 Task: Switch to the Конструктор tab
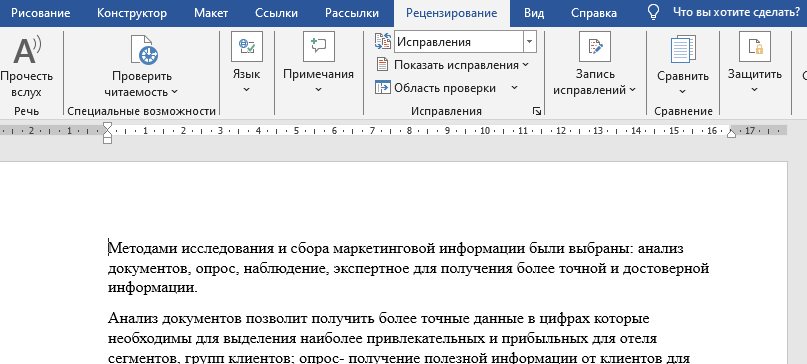click(x=132, y=13)
